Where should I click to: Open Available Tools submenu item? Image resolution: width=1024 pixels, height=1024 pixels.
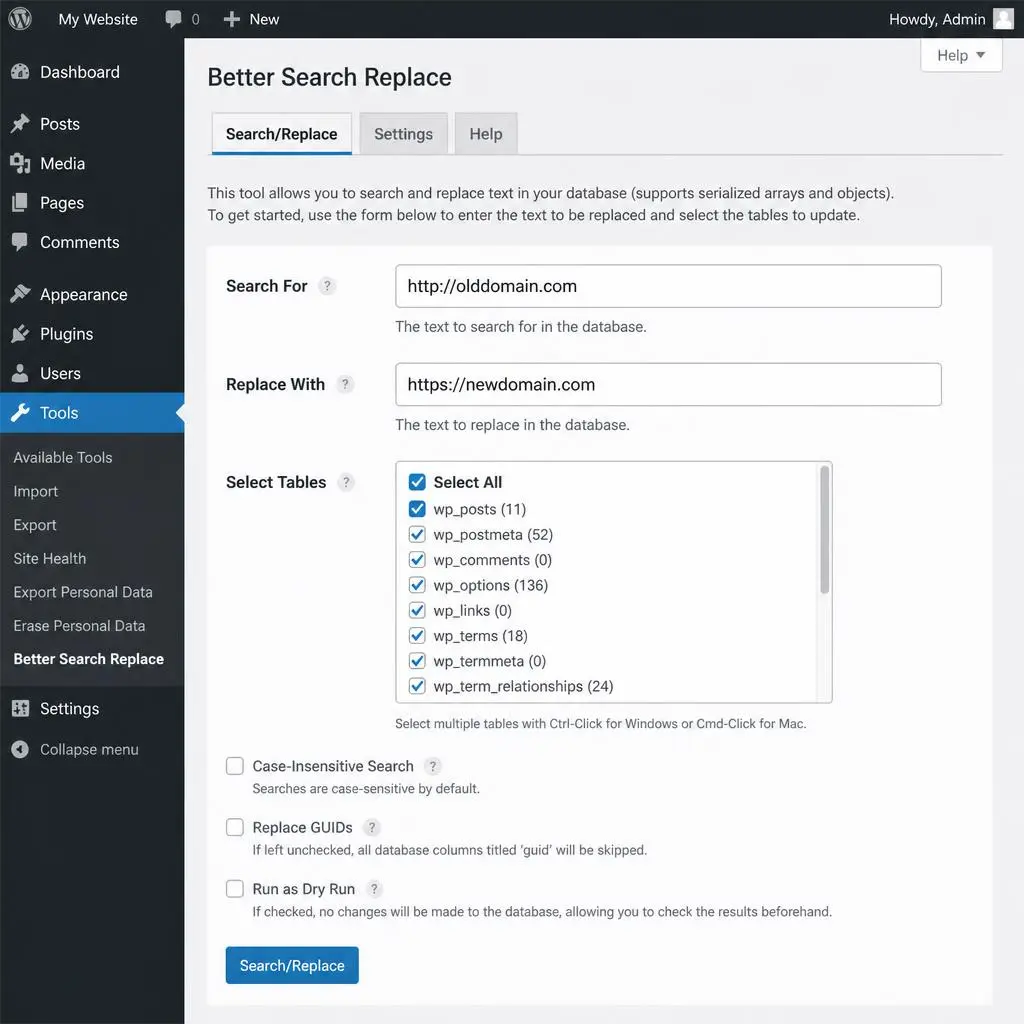[x=63, y=457]
